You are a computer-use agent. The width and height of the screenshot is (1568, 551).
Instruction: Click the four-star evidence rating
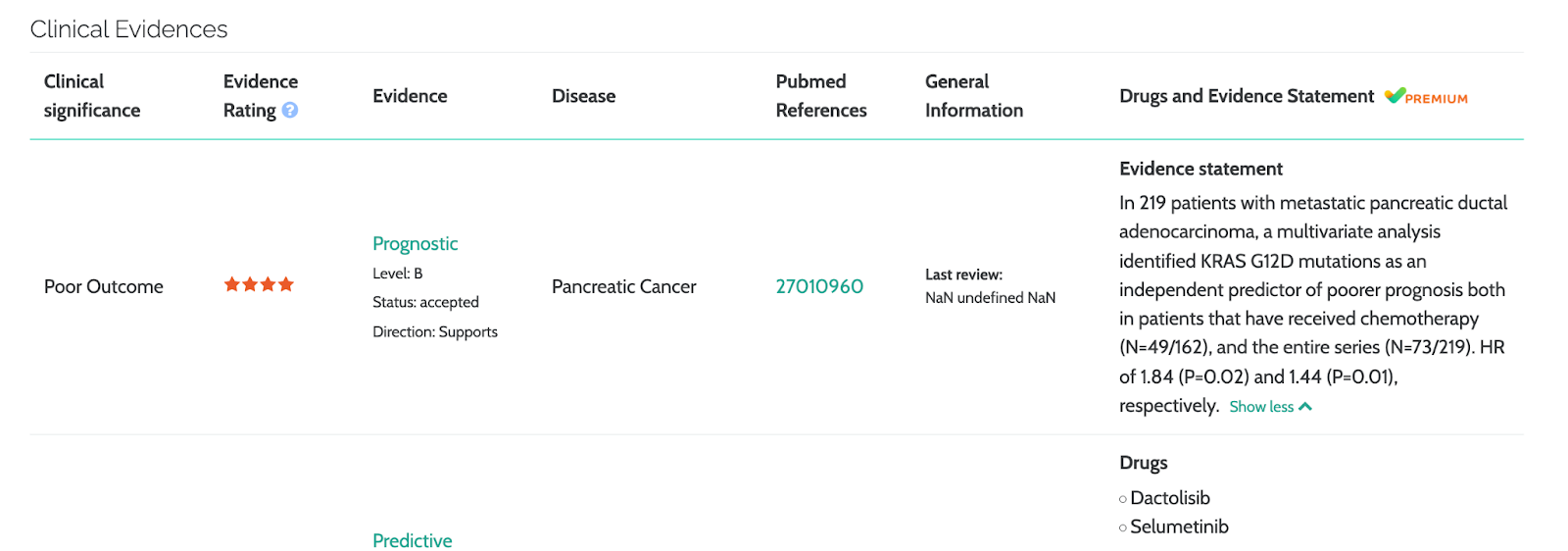click(x=259, y=285)
